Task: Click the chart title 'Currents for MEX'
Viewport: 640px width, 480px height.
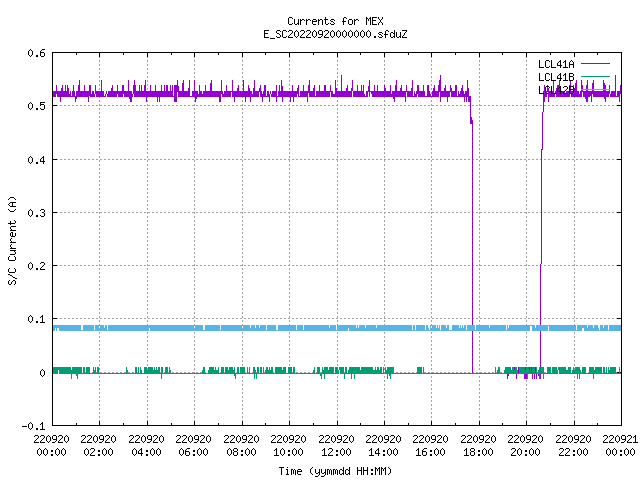Action: tap(335, 21)
